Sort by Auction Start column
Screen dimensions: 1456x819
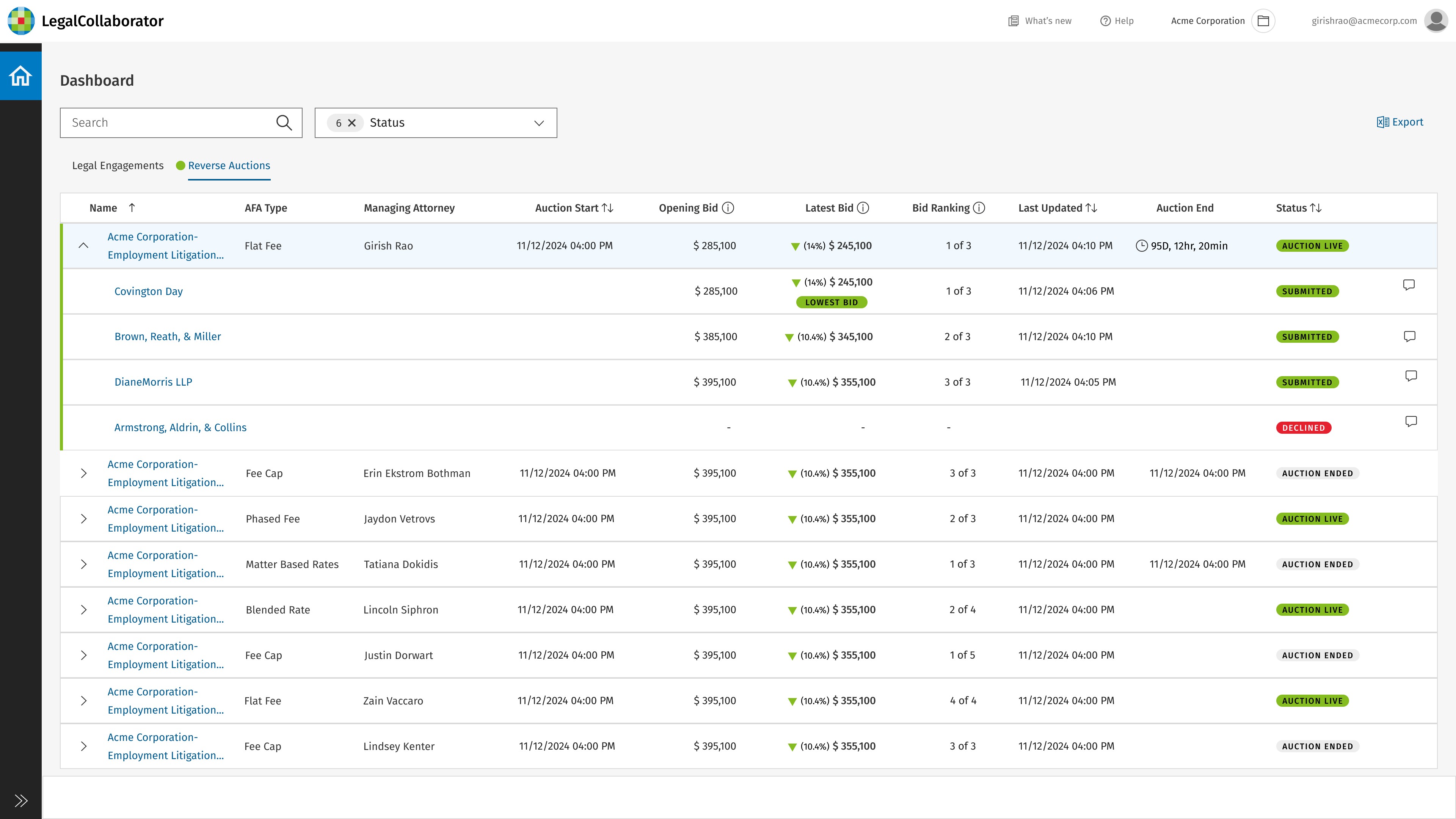(x=607, y=208)
